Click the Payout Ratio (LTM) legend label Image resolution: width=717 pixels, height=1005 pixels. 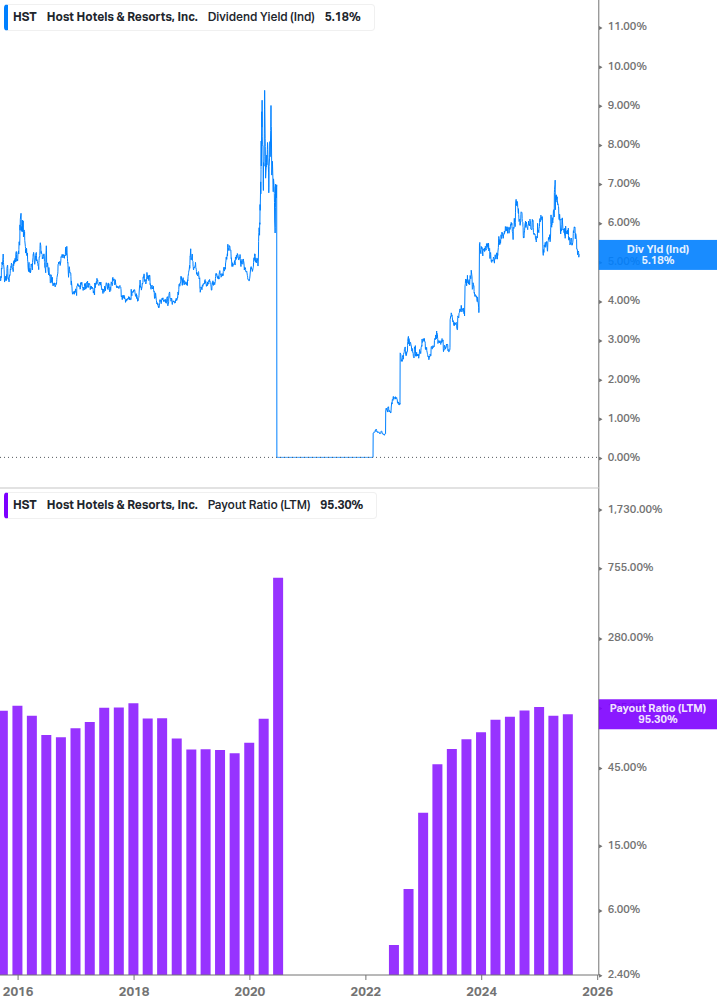pyautogui.click(x=259, y=505)
